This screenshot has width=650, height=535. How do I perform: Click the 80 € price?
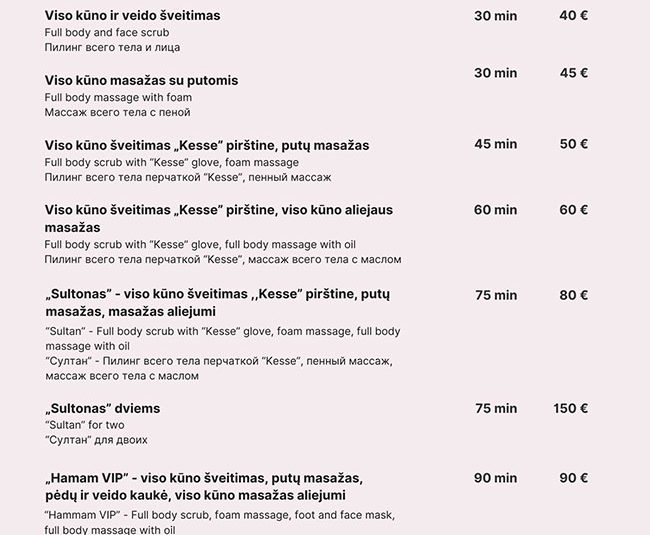coord(574,295)
